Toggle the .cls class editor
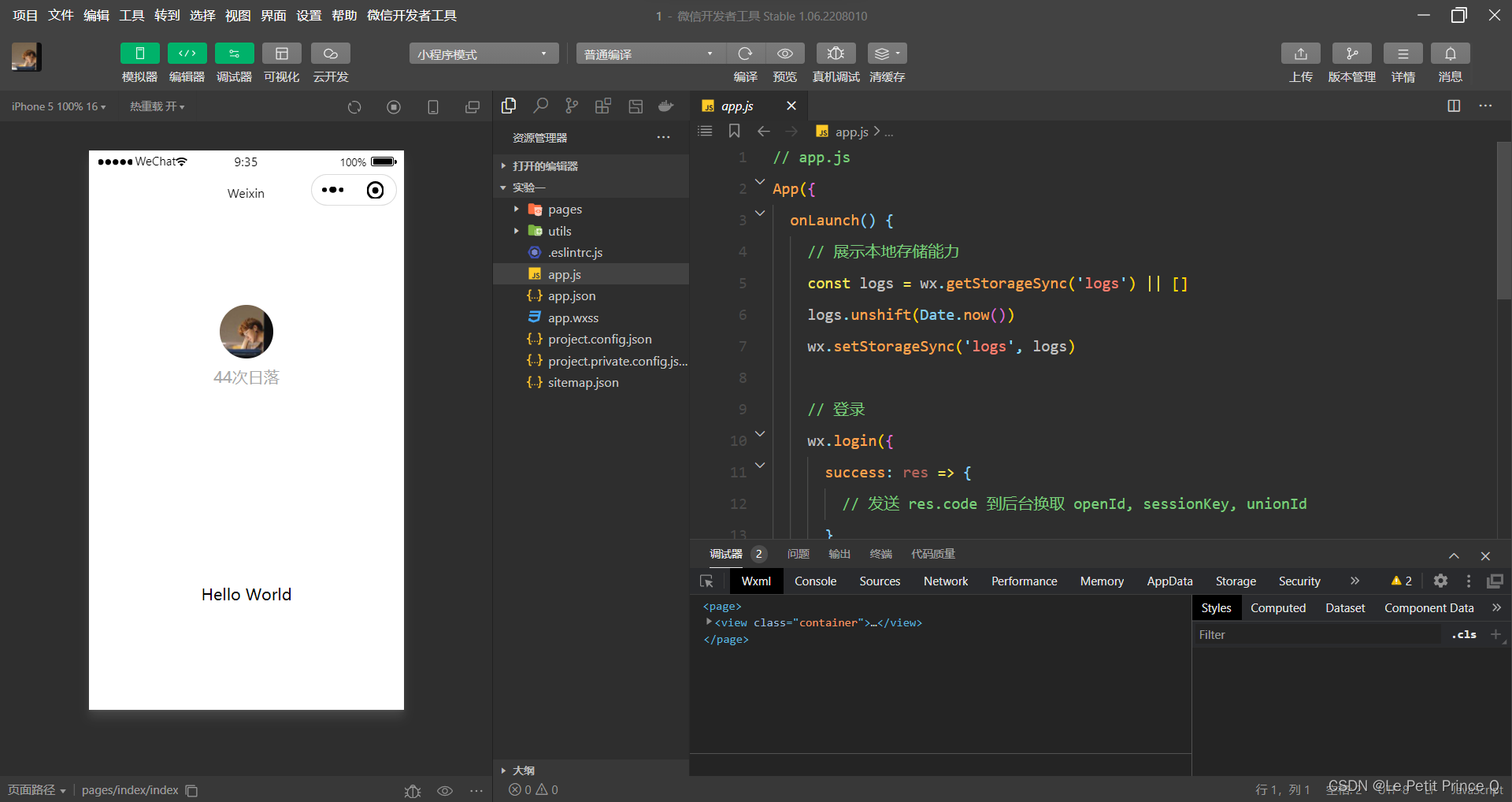 point(1465,634)
